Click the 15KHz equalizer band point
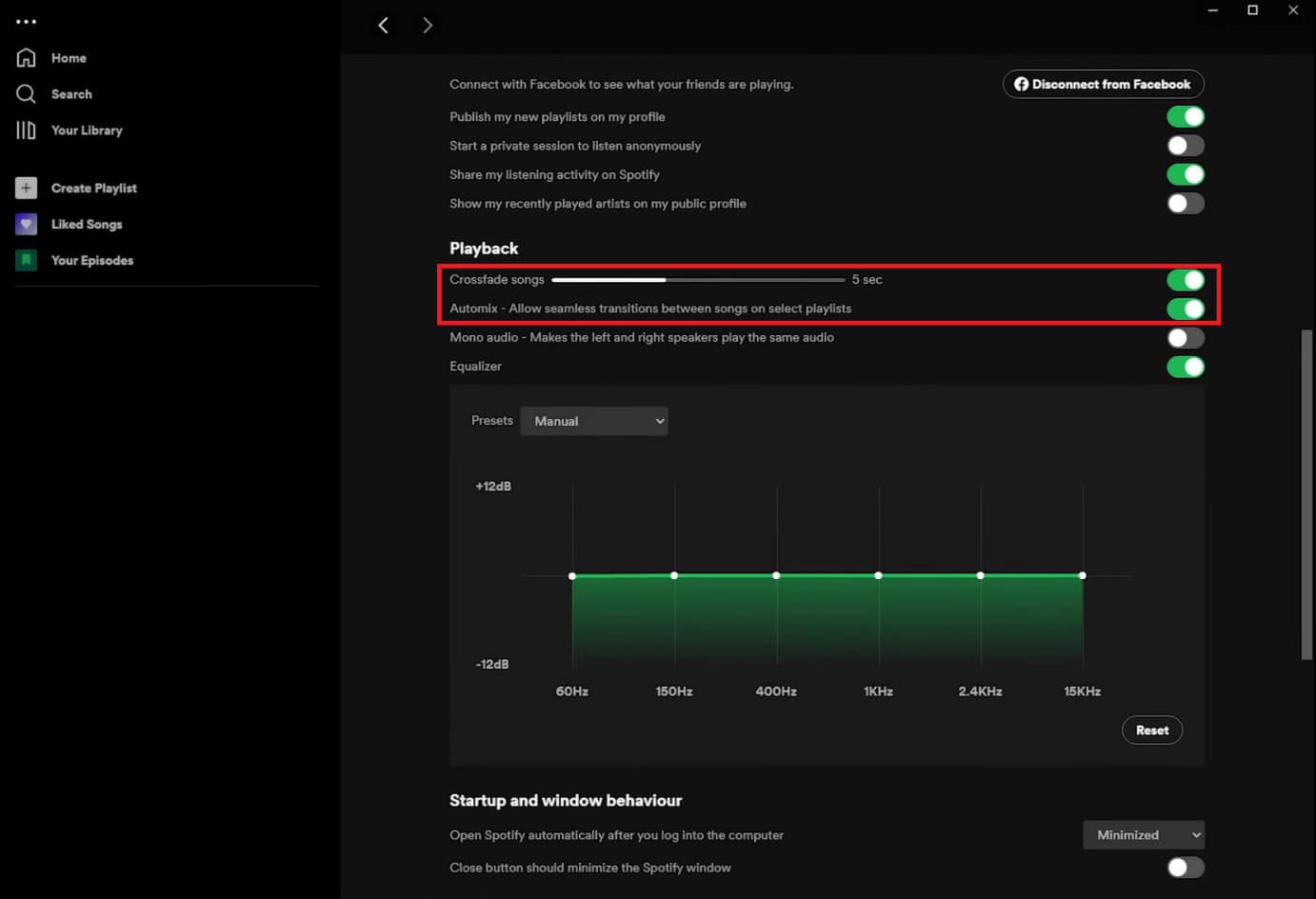 1083,575
